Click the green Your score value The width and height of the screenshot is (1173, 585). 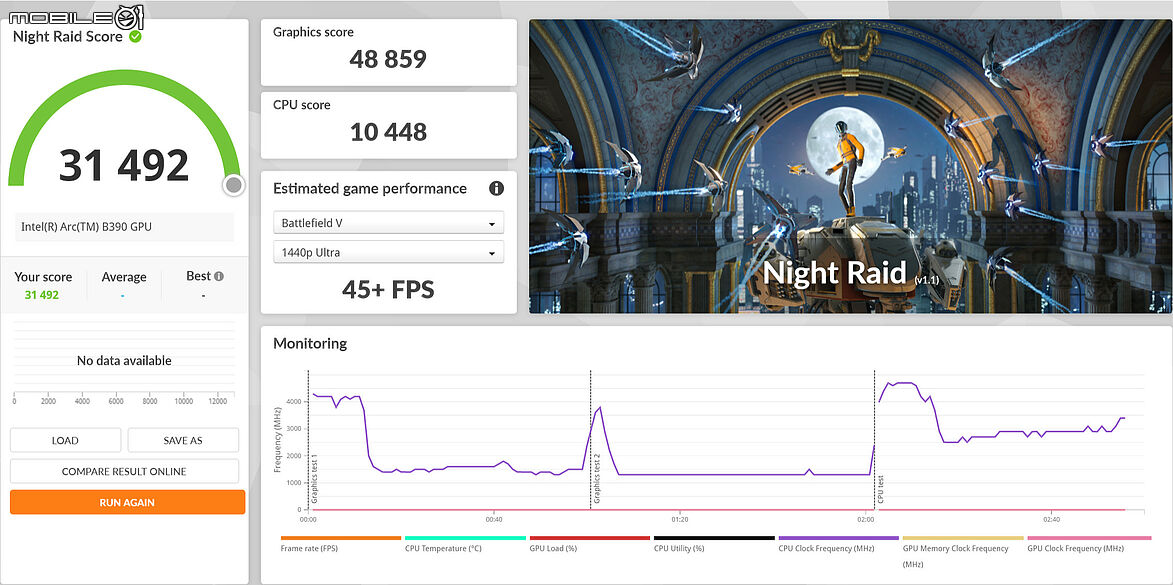click(x=42, y=295)
